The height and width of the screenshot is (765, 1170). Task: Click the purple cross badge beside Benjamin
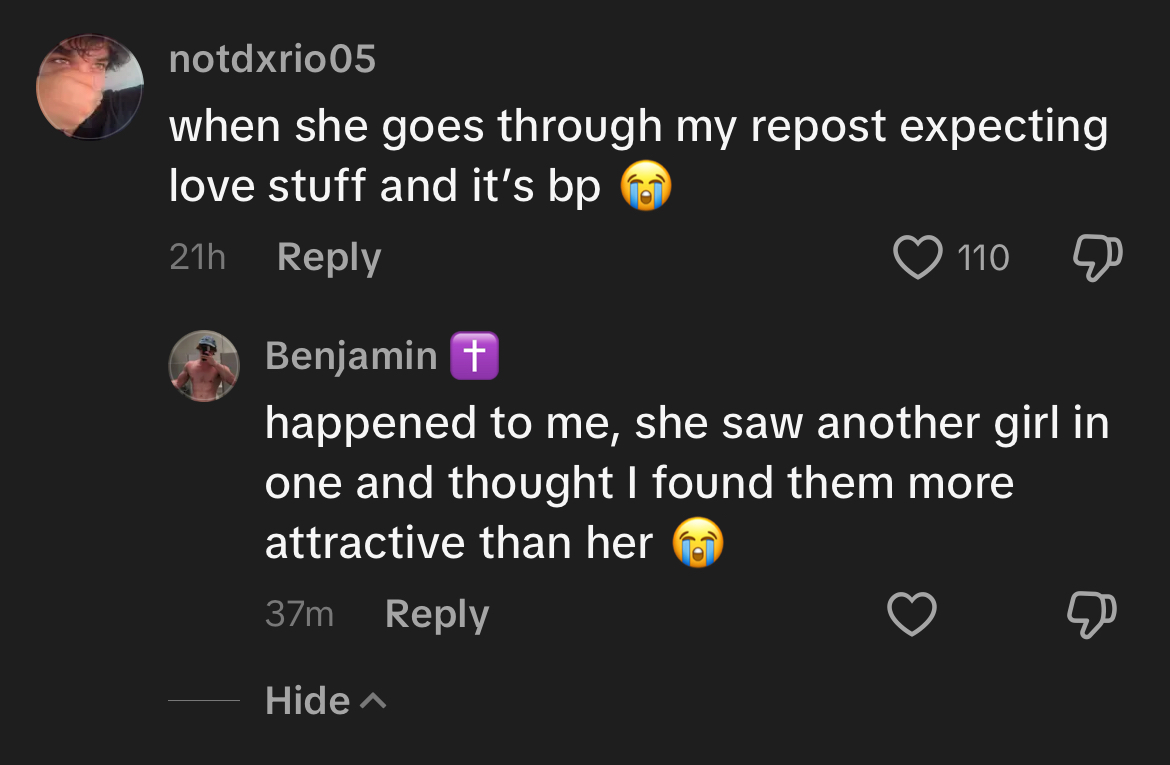(474, 356)
